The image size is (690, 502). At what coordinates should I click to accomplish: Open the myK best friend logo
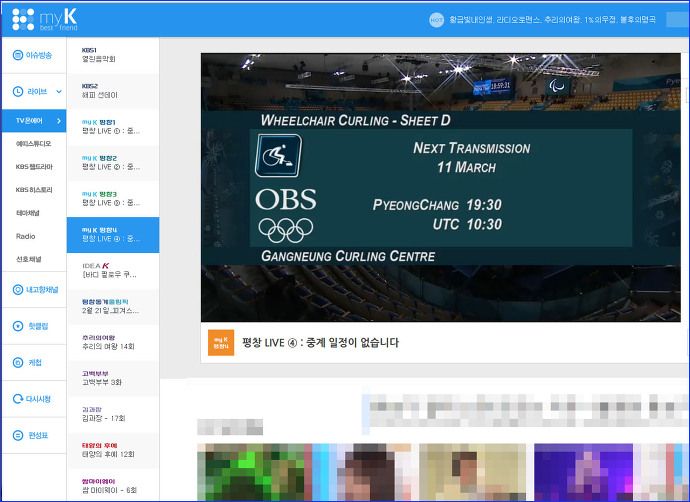[x=45, y=19]
